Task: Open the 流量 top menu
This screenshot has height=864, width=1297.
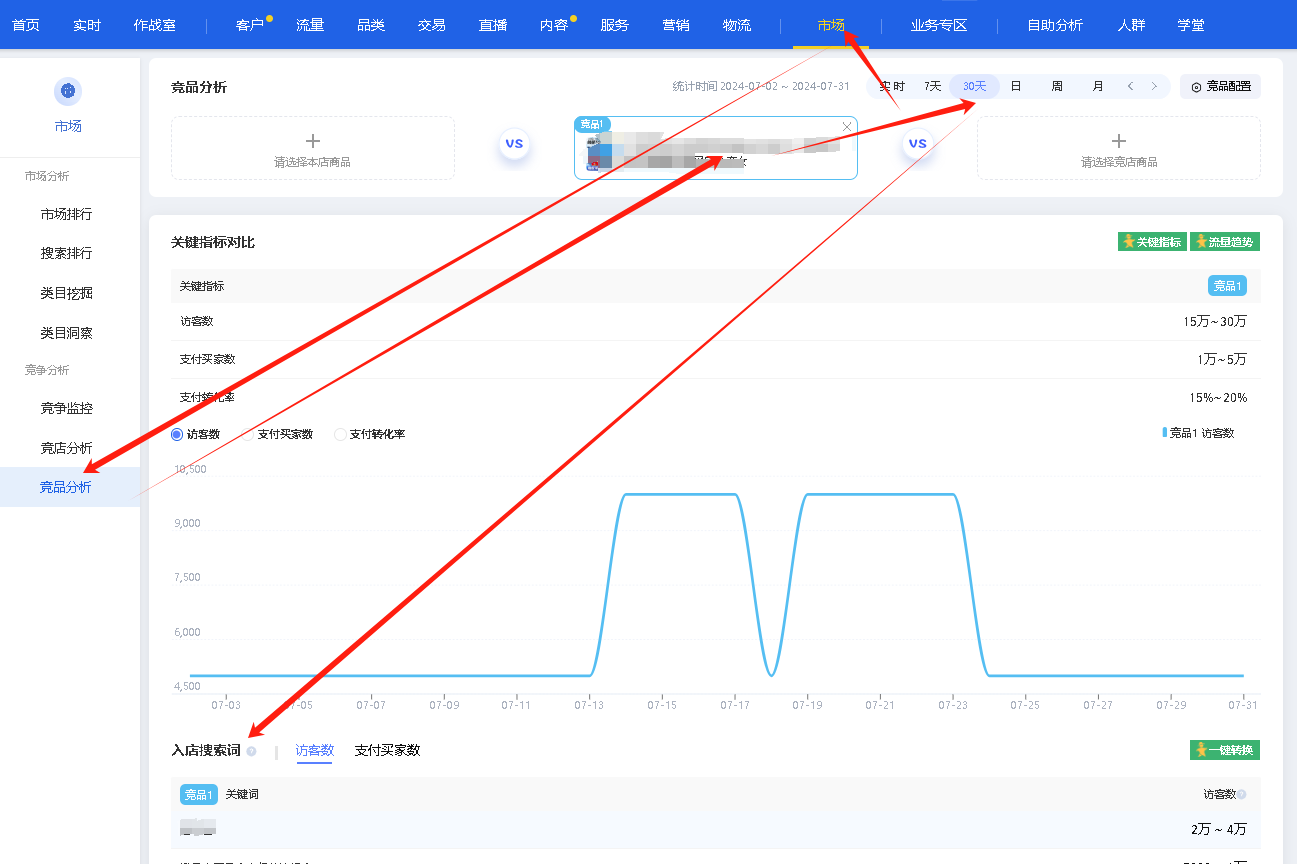Action: [310, 25]
